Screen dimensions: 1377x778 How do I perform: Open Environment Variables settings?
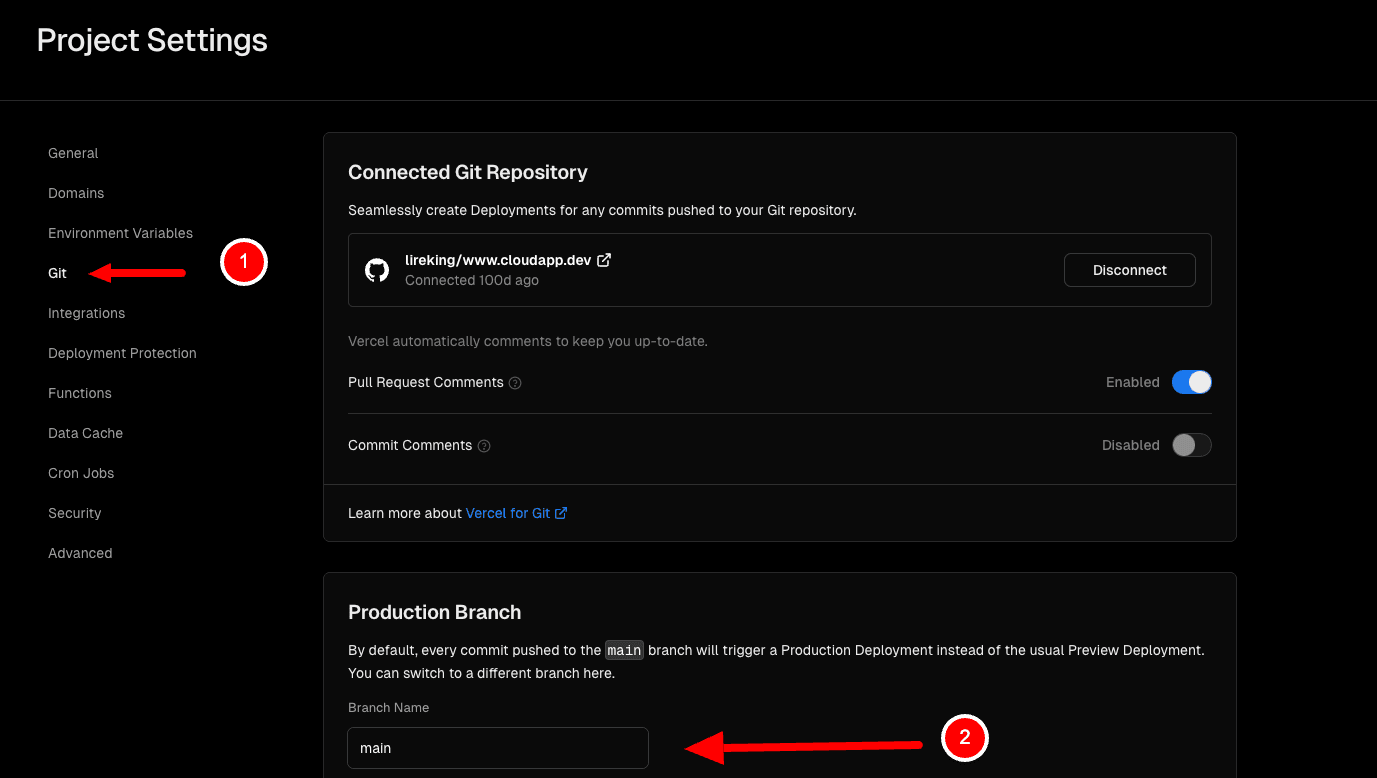[x=120, y=233]
